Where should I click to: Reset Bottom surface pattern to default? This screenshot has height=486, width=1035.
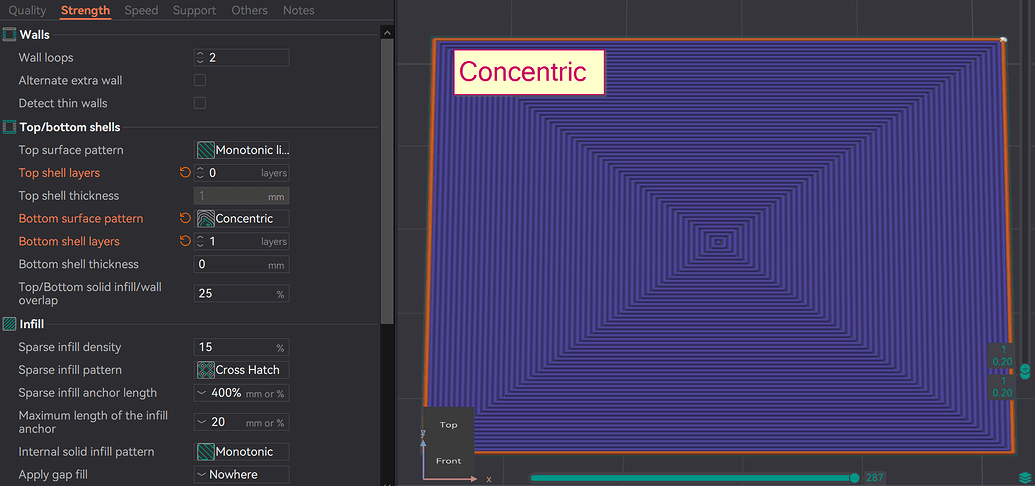point(185,219)
